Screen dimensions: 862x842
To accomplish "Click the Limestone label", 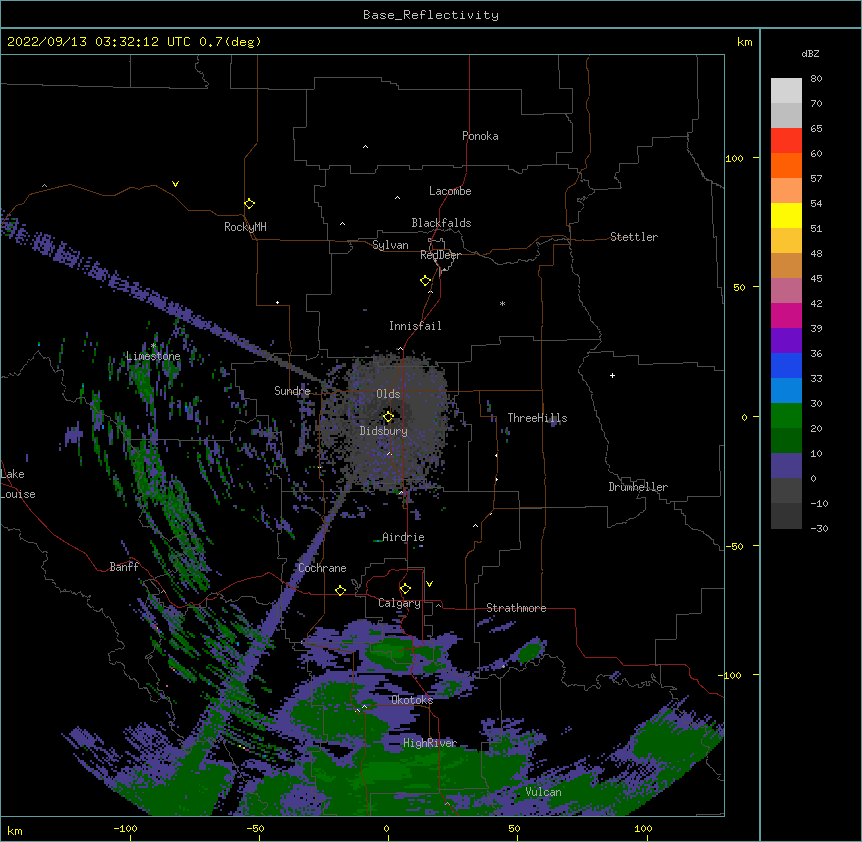I will [153, 356].
